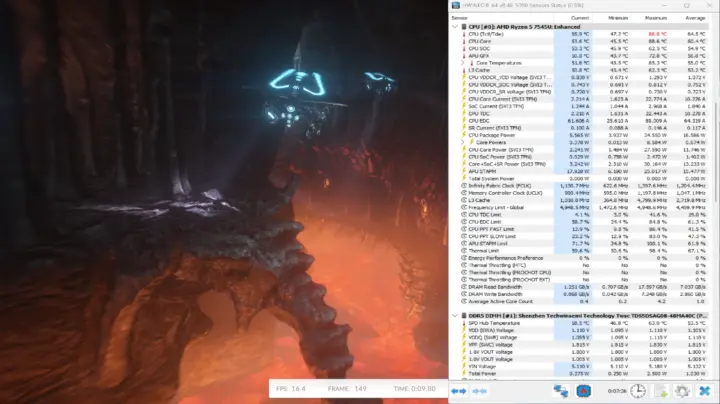Select the Memory Controller Clock (UCLK) row
720x404 pixels.
click(579, 193)
